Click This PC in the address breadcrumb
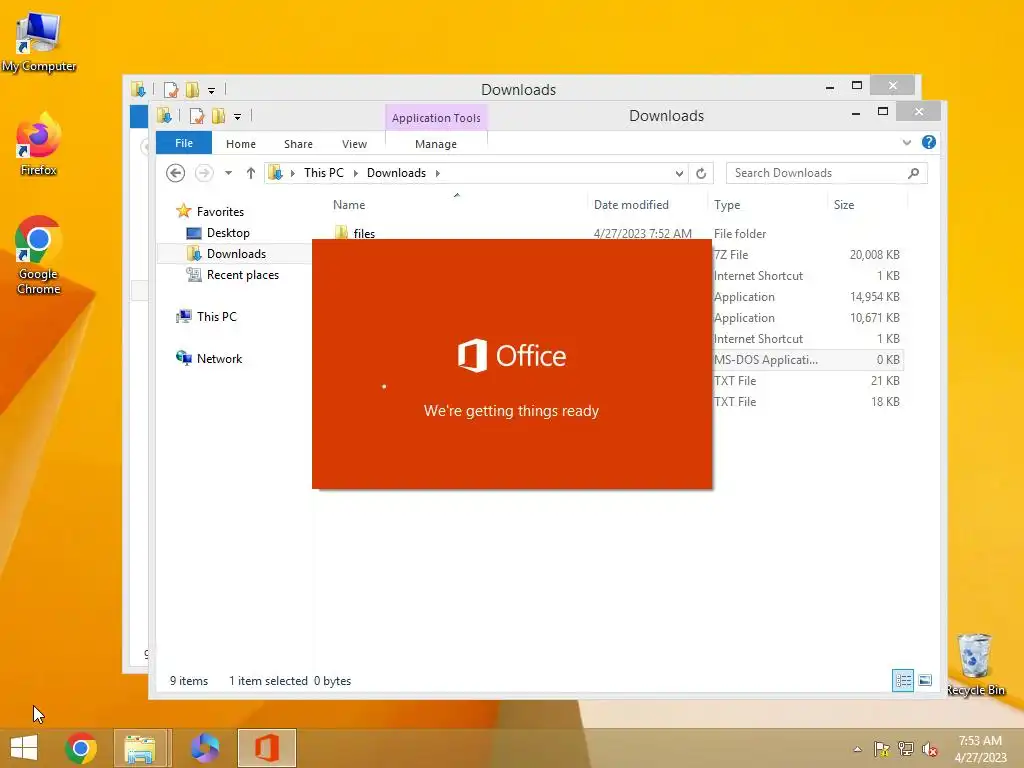This screenshot has width=1024, height=768. pyautogui.click(x=323, y=172)
